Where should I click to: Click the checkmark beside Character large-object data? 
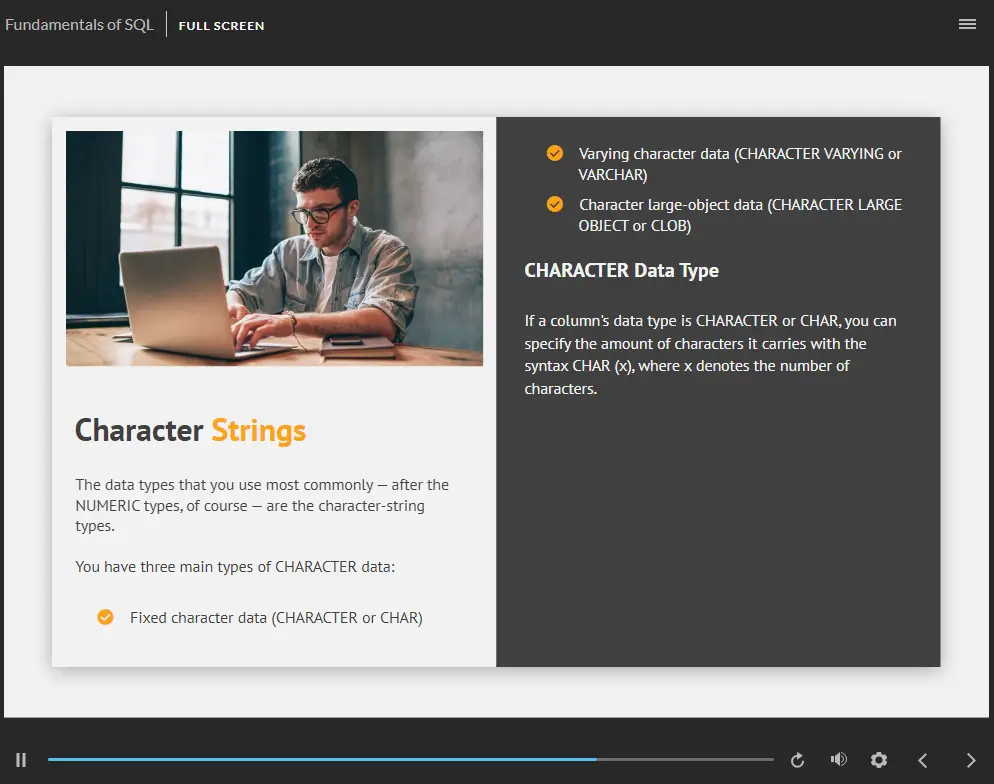click(554, 204)
